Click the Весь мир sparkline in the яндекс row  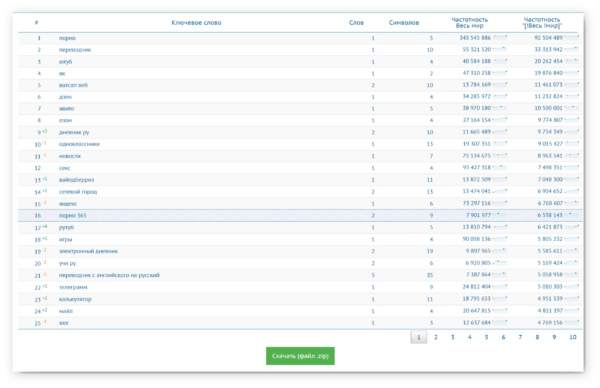[x=500, y=203]
